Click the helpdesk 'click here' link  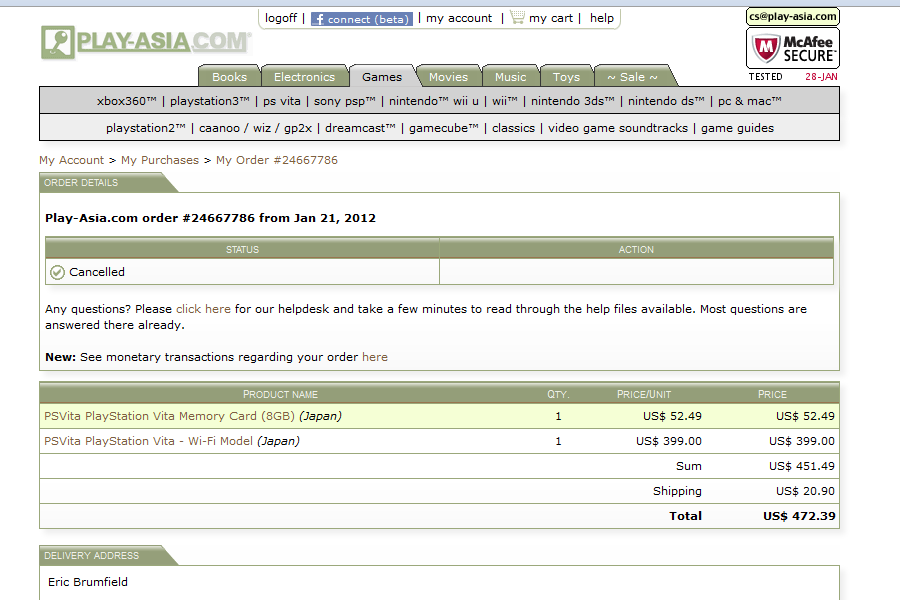203,309
